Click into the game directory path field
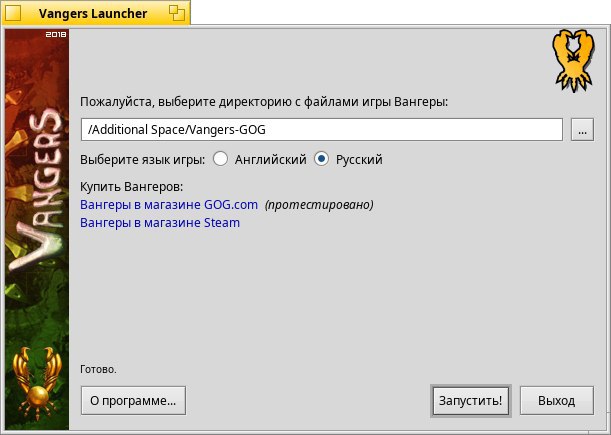The image size is (611, 435). pos(322,129)
